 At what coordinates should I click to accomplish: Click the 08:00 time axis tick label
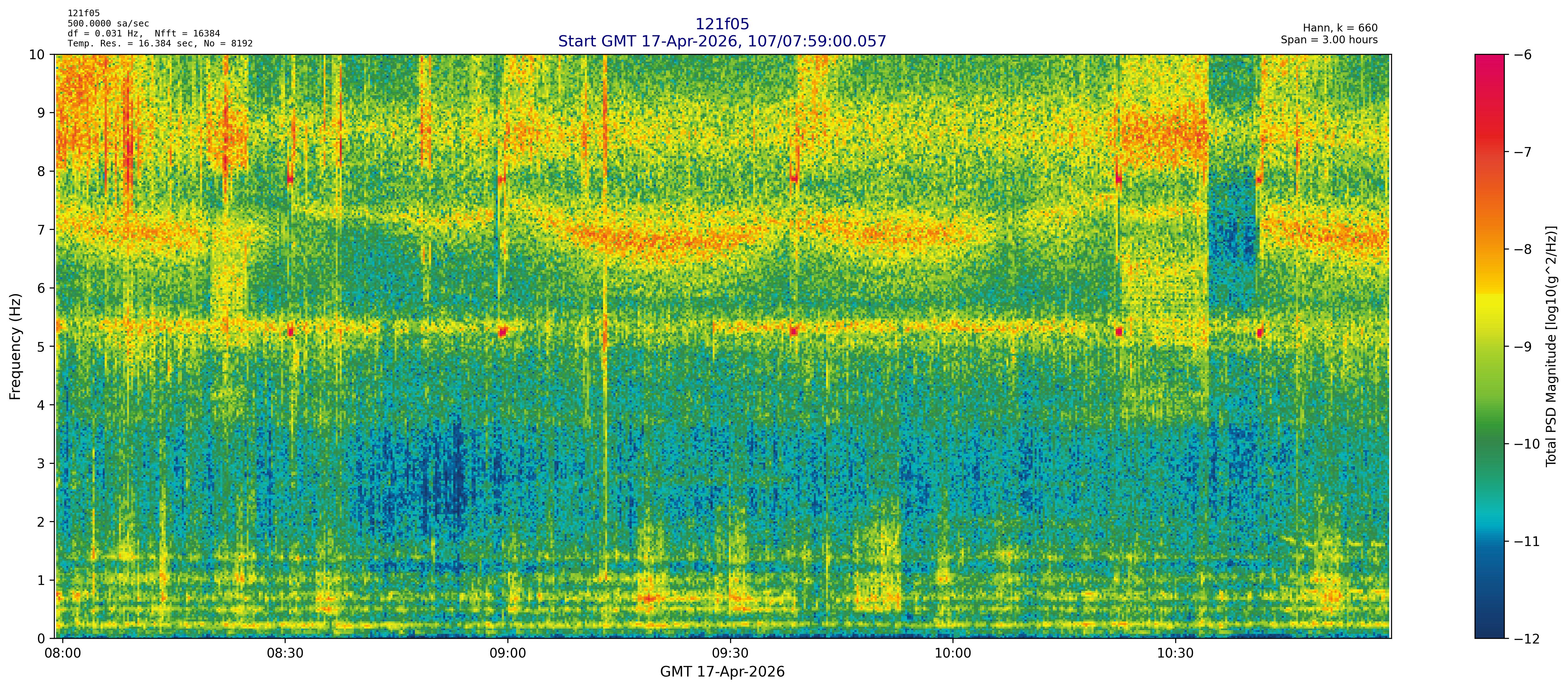(63, 653)
